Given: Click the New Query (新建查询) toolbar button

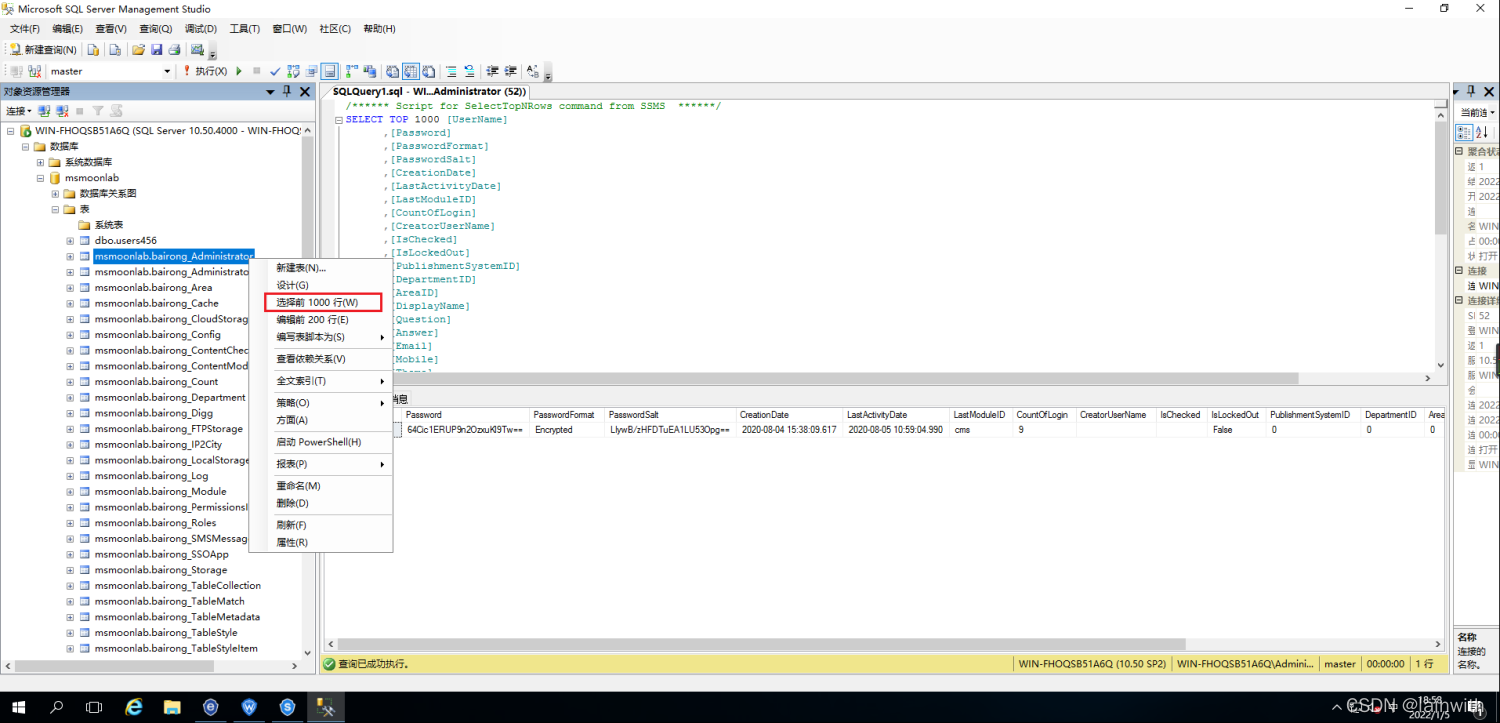Looking at the screenshot, I should coord(43,49).
